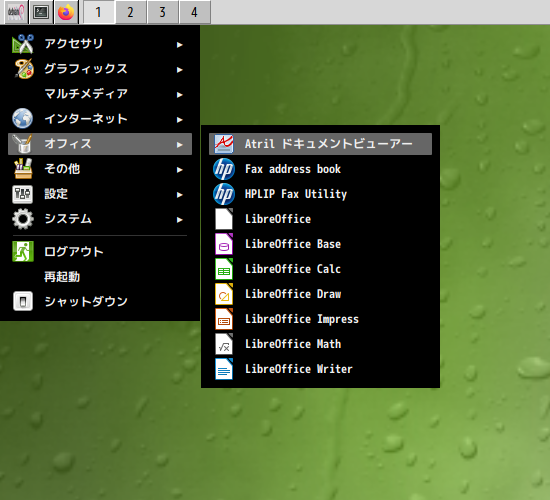The height and width of the screenshot is (500, 550).
Task: Expand the グラフィックス submenu arrow
Action: coord(180,69)
